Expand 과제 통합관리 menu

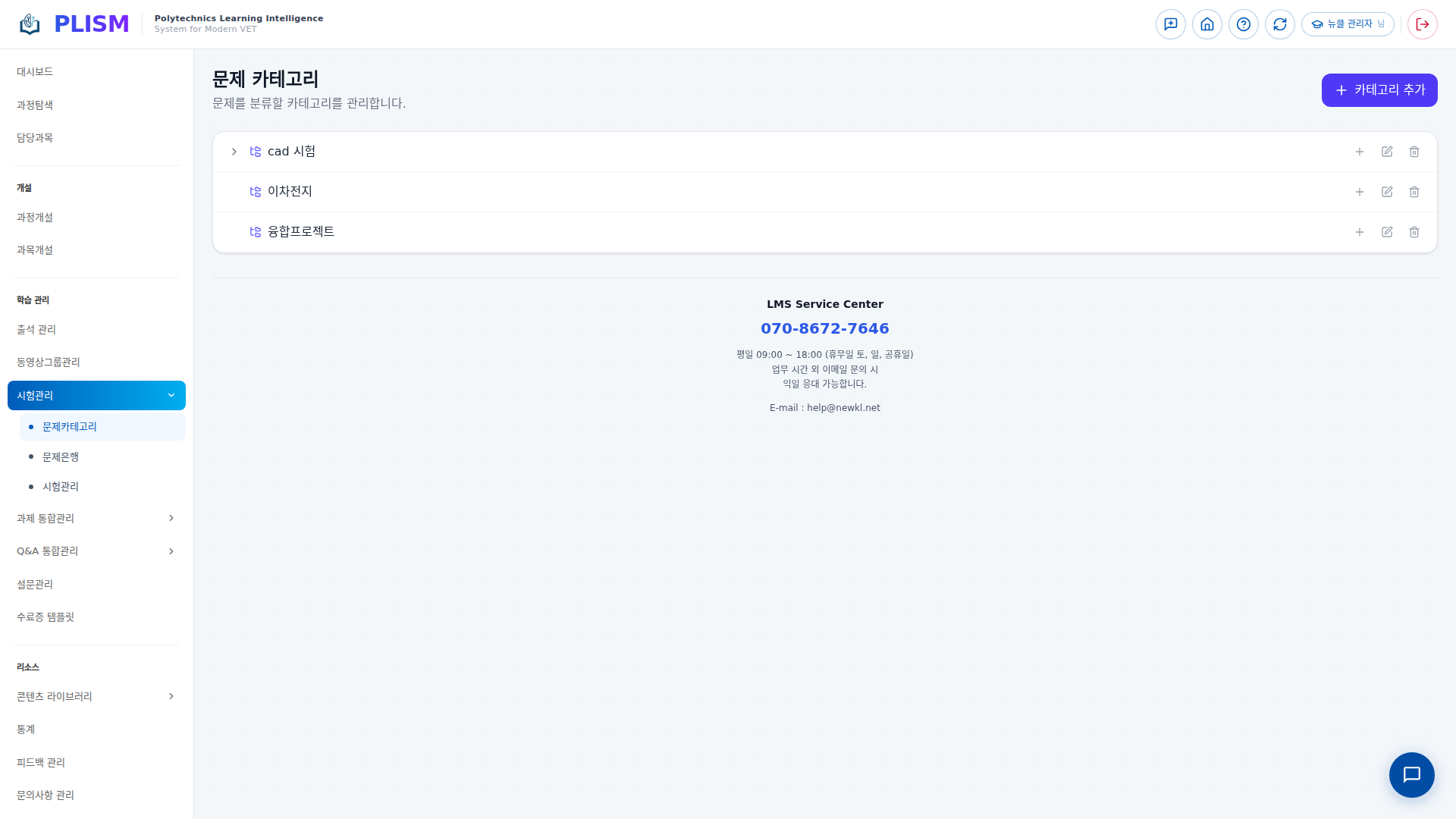point(96,518)
